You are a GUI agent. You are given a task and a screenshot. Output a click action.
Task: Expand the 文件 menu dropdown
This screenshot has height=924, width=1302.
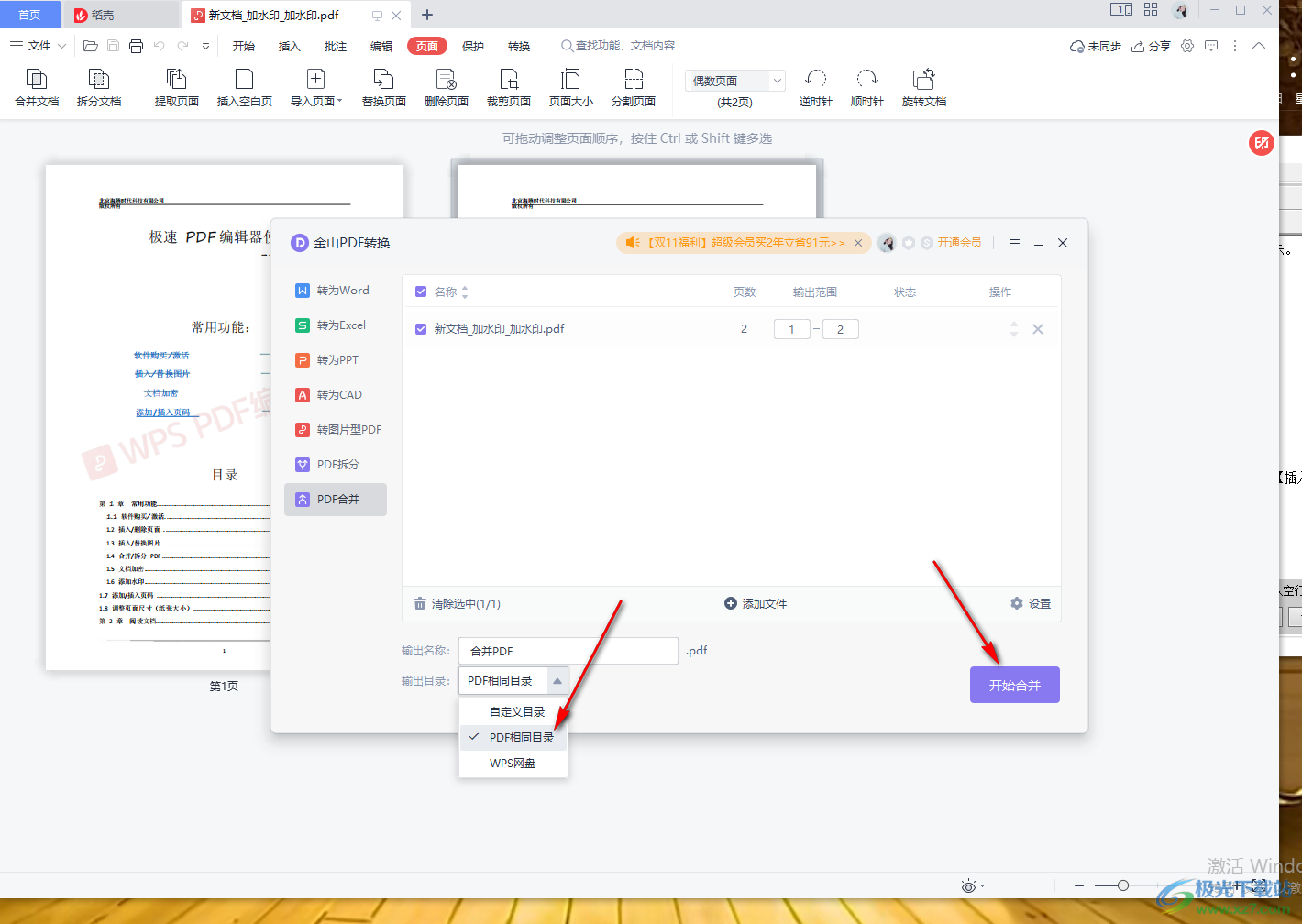pyautogui.click(x=39, y=46)
